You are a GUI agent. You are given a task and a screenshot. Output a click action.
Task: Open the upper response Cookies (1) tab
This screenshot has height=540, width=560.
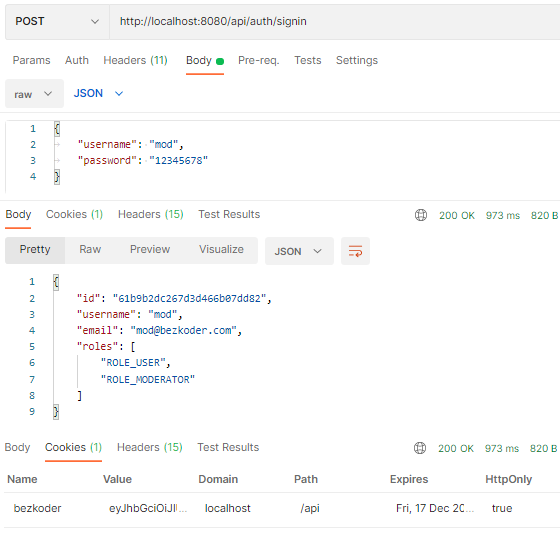click(74, 214)
